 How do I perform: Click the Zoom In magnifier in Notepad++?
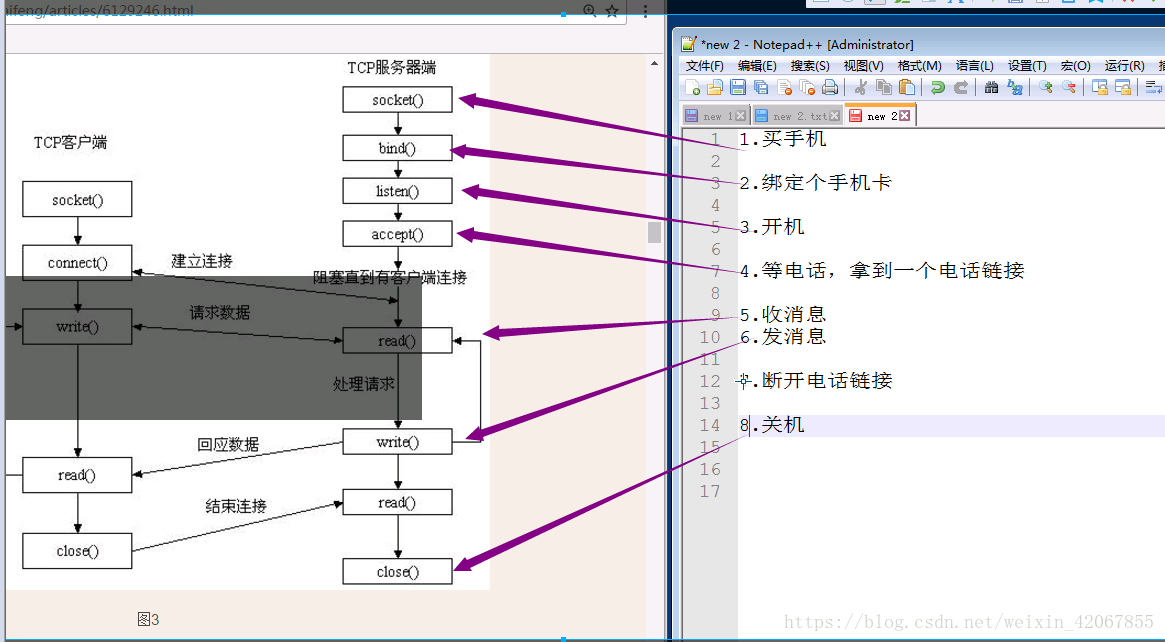click(x=1045, y=88)
